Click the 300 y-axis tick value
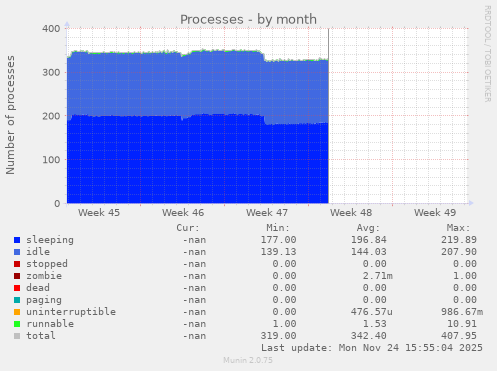This screenshot has width=497, height=371. click(x=51, y=72)
